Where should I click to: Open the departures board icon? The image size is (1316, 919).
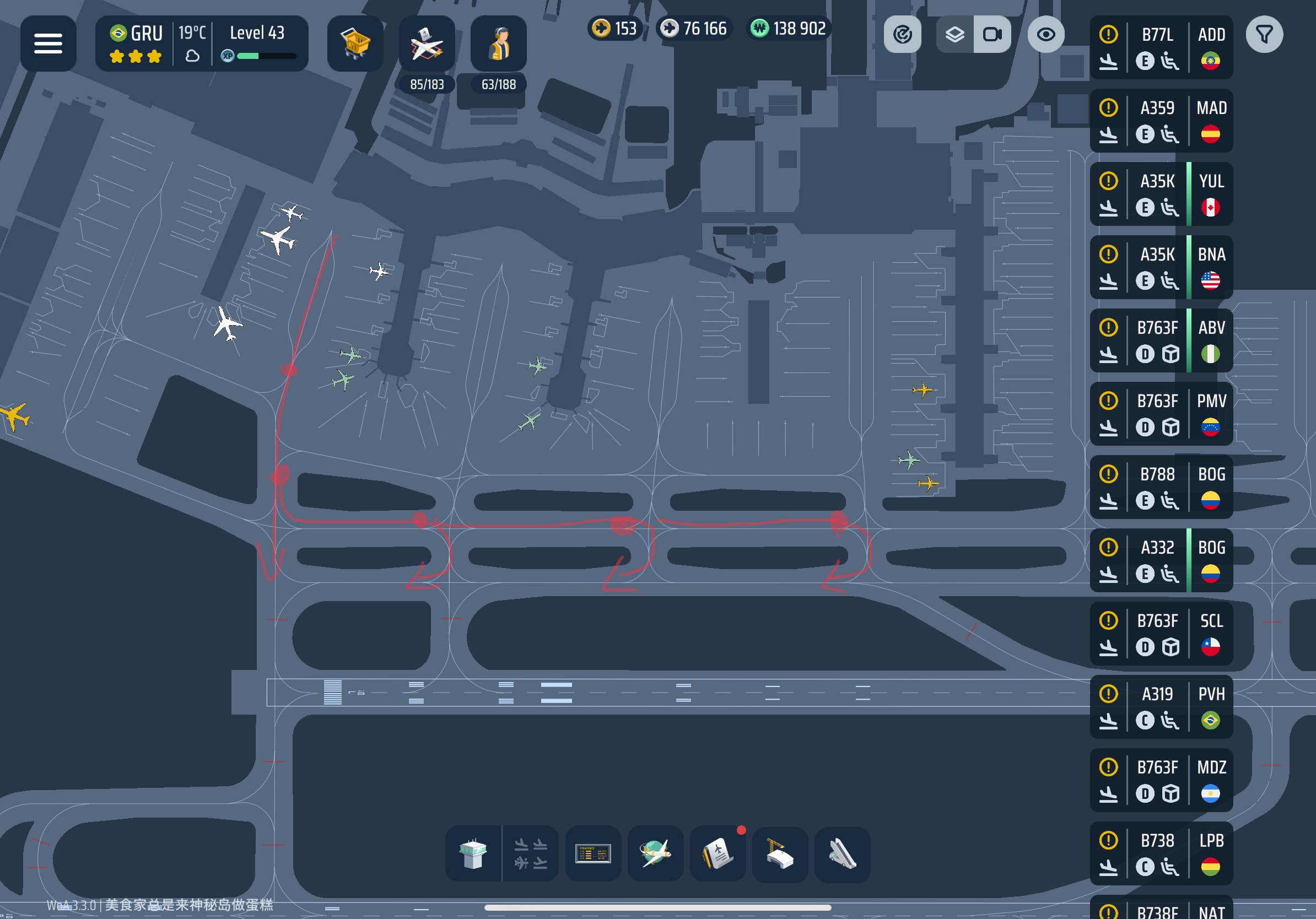pos(592,853)
